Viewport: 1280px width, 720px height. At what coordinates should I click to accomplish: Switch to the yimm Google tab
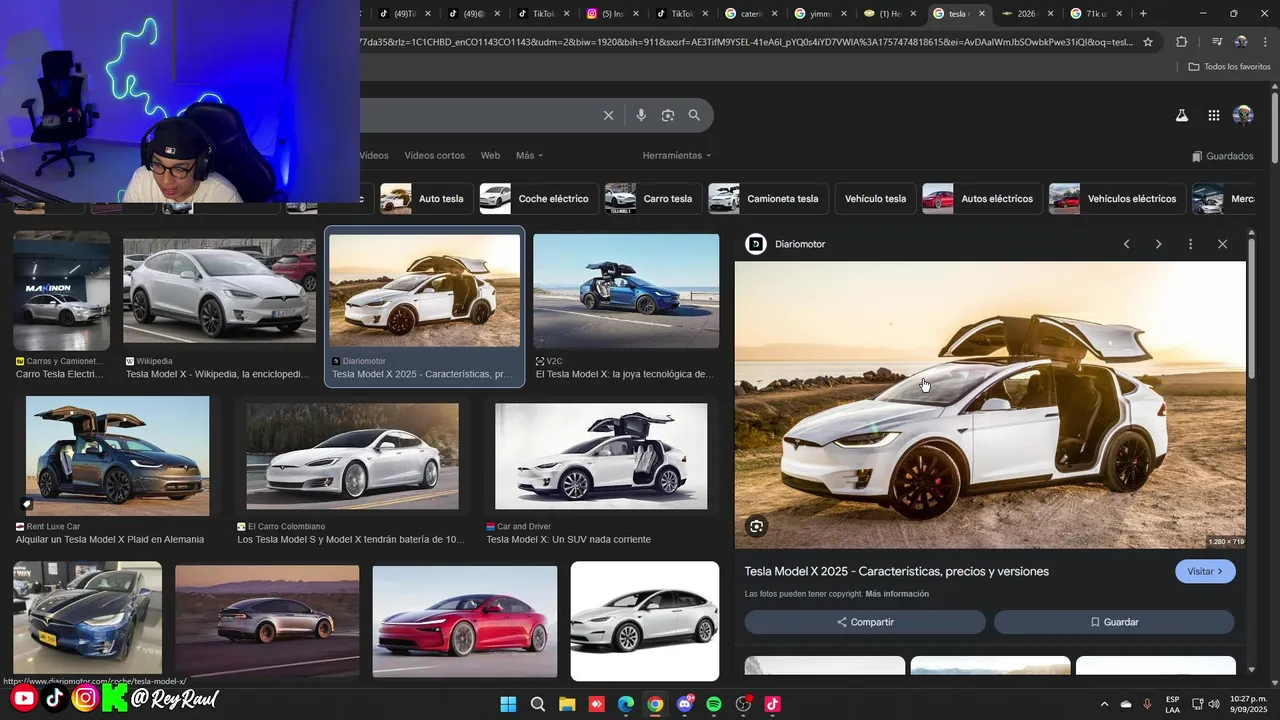[819, 14]
